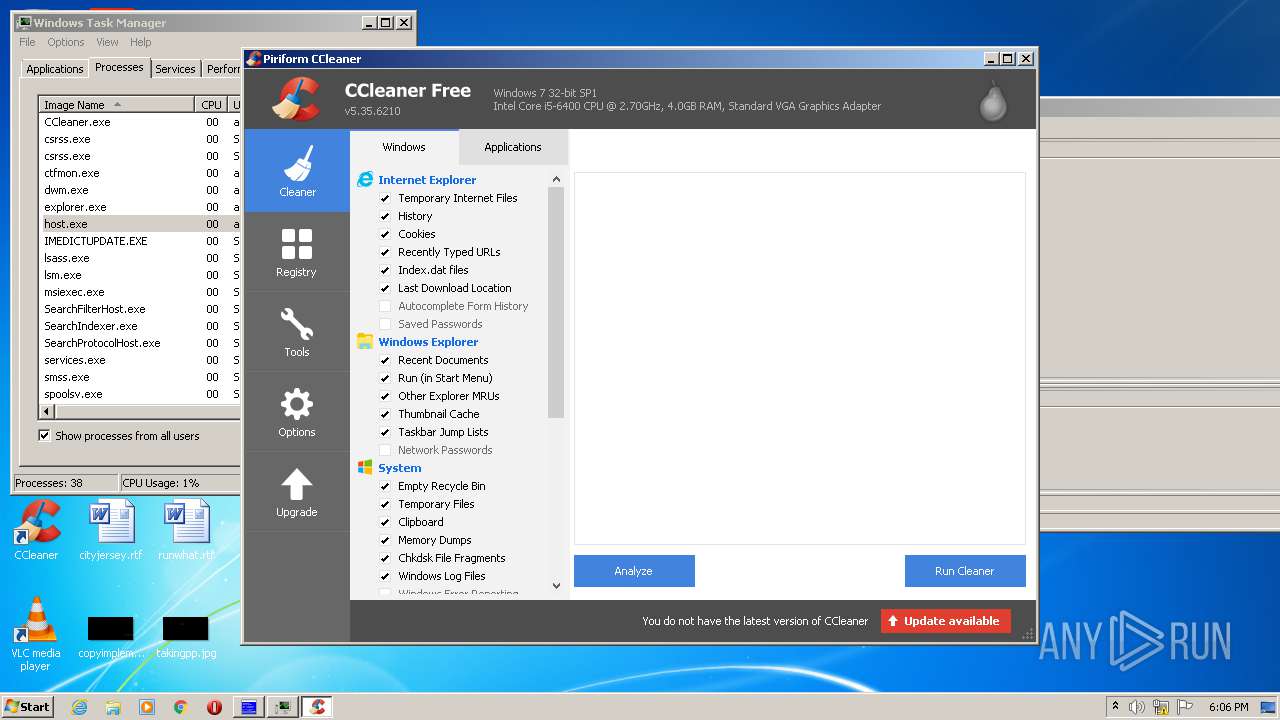1280x720 pixels.
Task: Select the takingpp.jpg desktop file
Action: click(x=186, y=638)
